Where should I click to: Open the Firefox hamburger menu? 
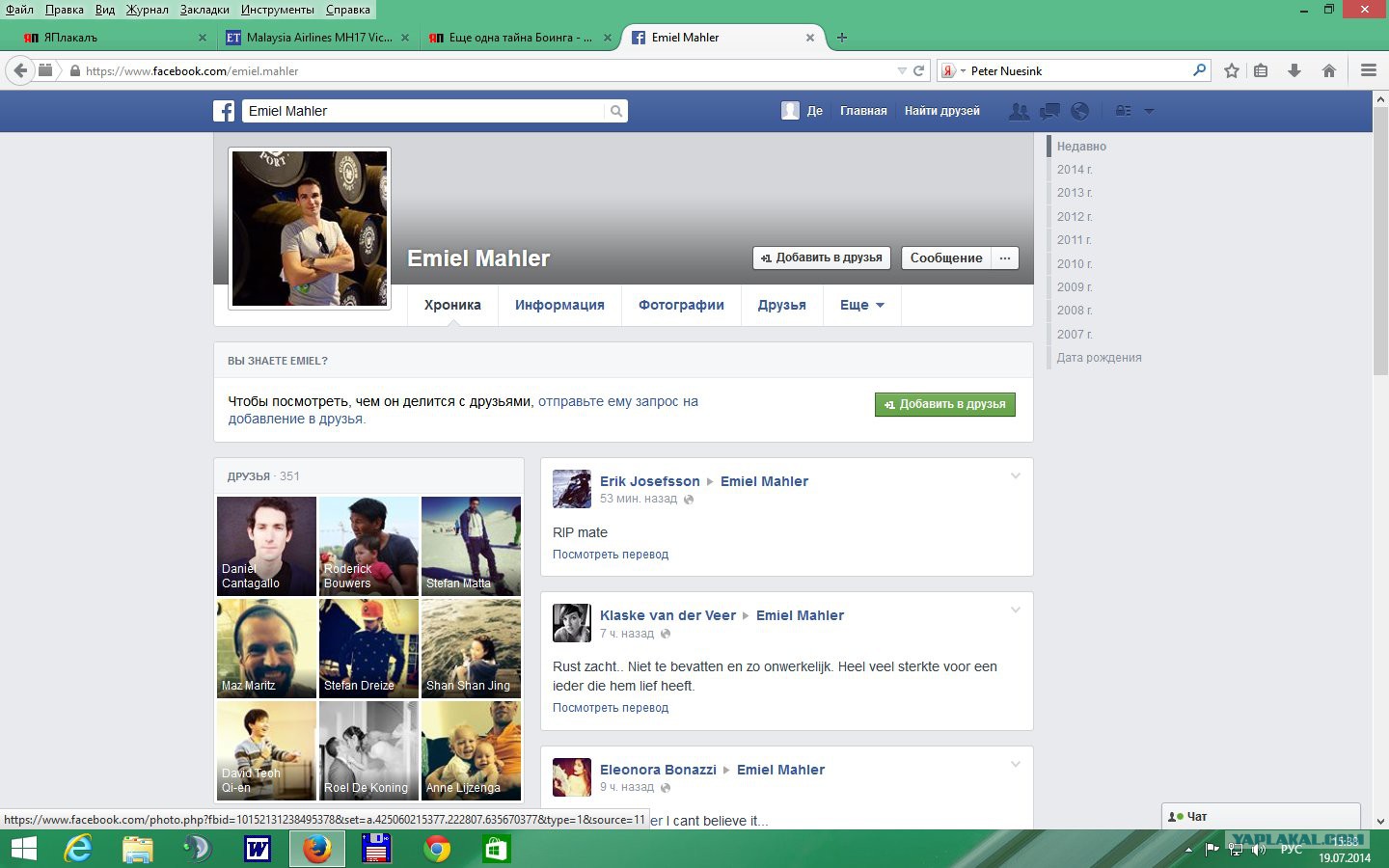[1368, 70]
